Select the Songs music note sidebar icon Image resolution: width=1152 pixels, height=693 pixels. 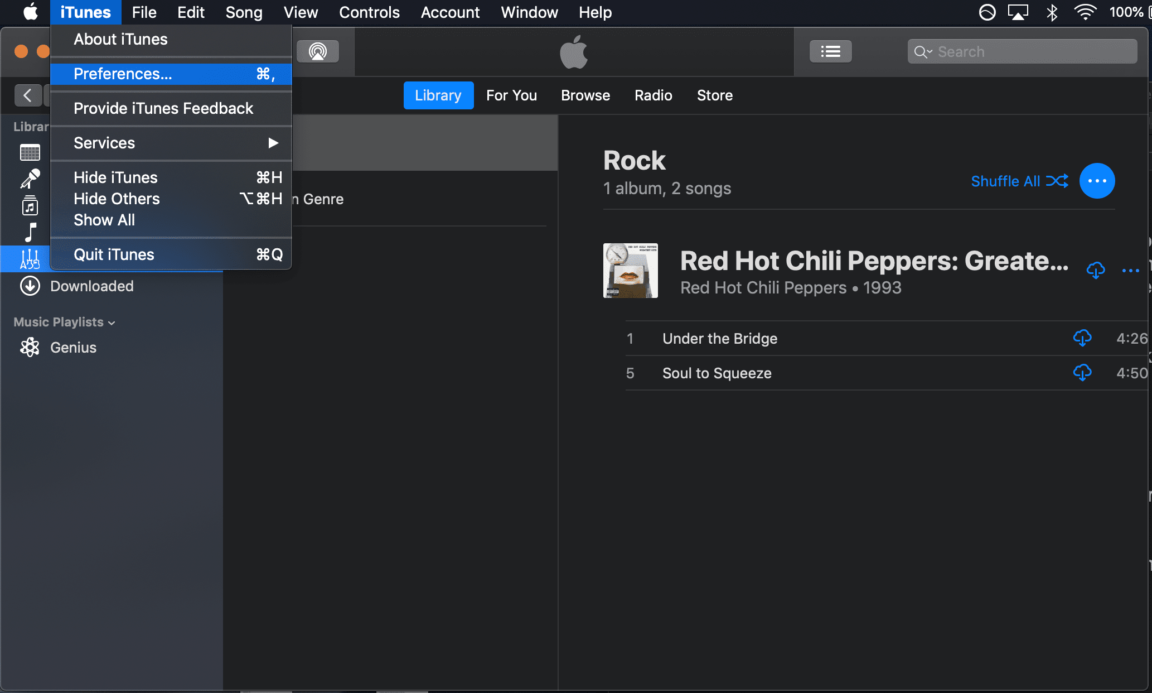coord(30,232)
